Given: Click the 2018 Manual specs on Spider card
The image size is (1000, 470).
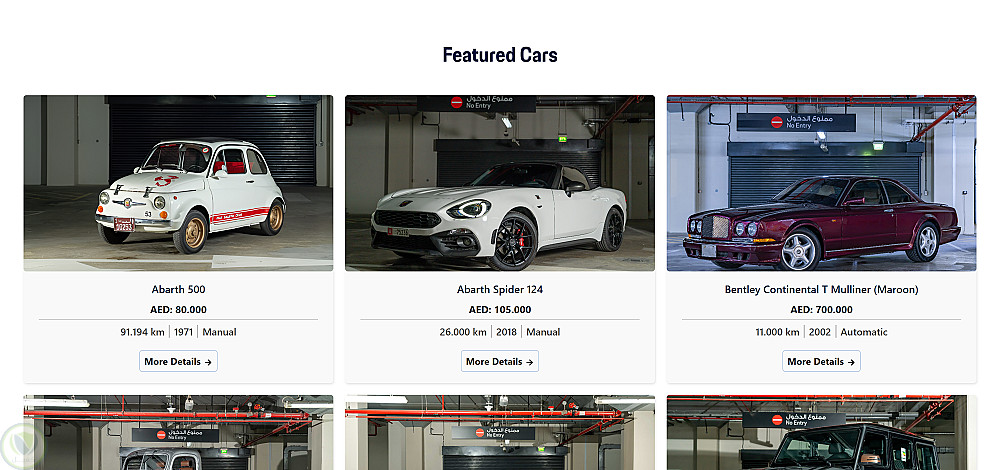Looking at the screenshot, I should click(x=526, y=332).
